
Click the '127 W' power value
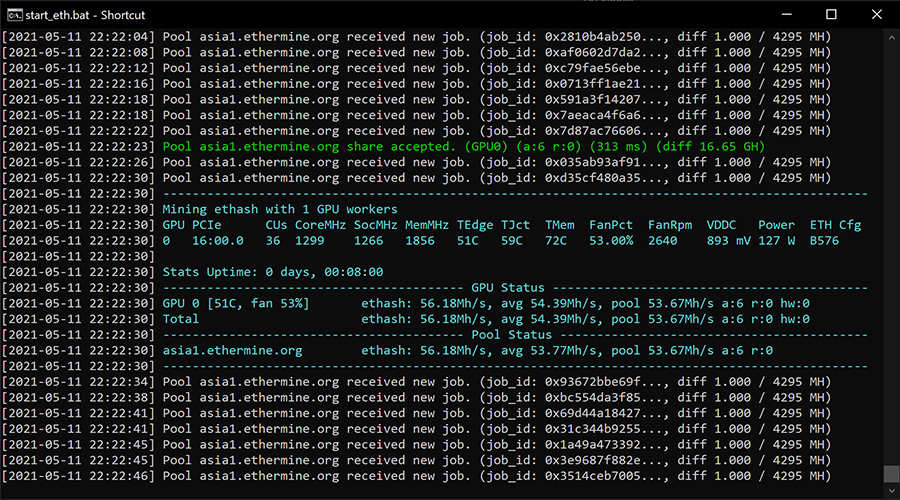click(777, 241)
